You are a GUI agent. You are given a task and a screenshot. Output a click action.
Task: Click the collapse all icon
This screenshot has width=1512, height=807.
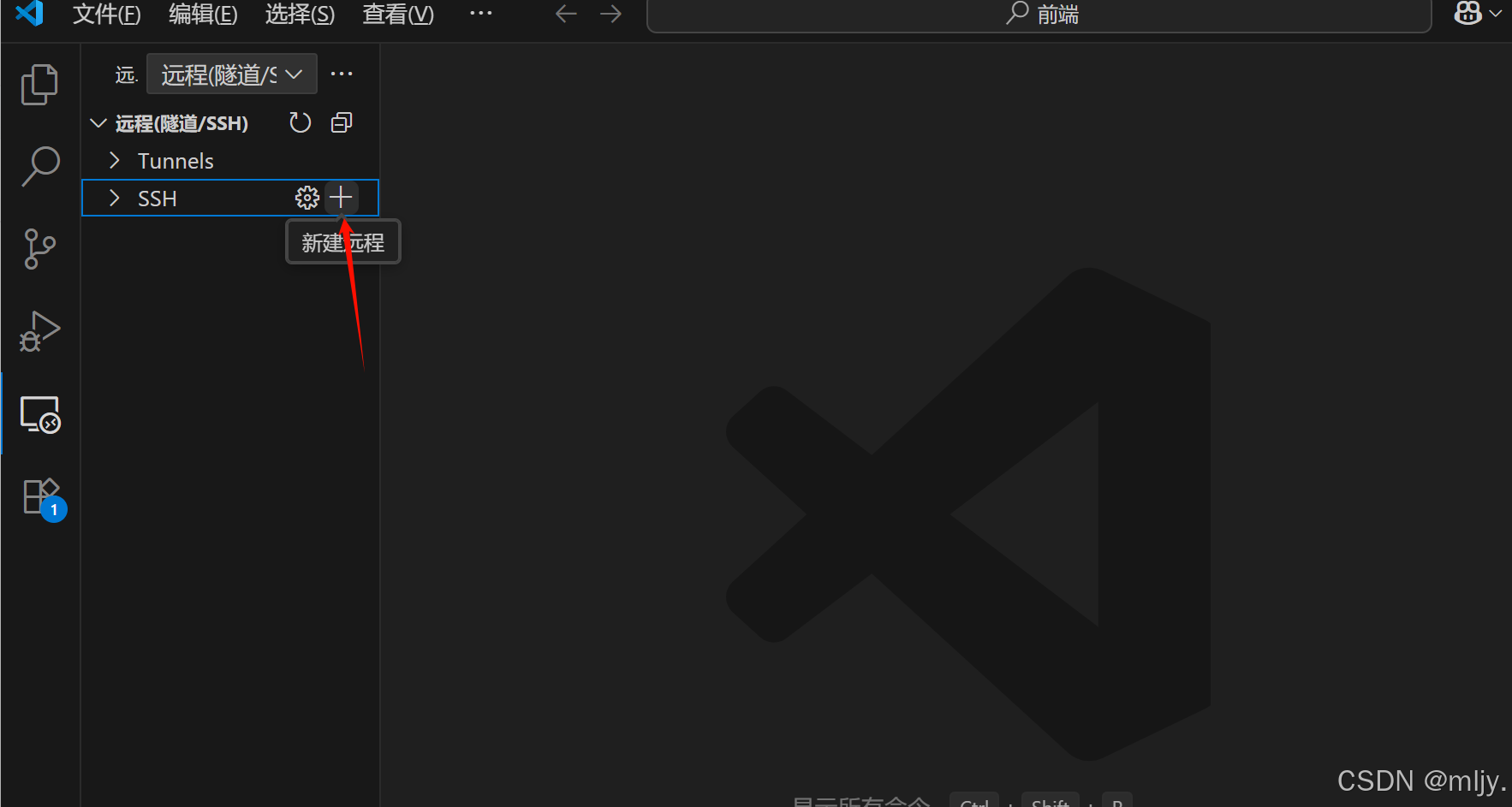pos(342,123)
